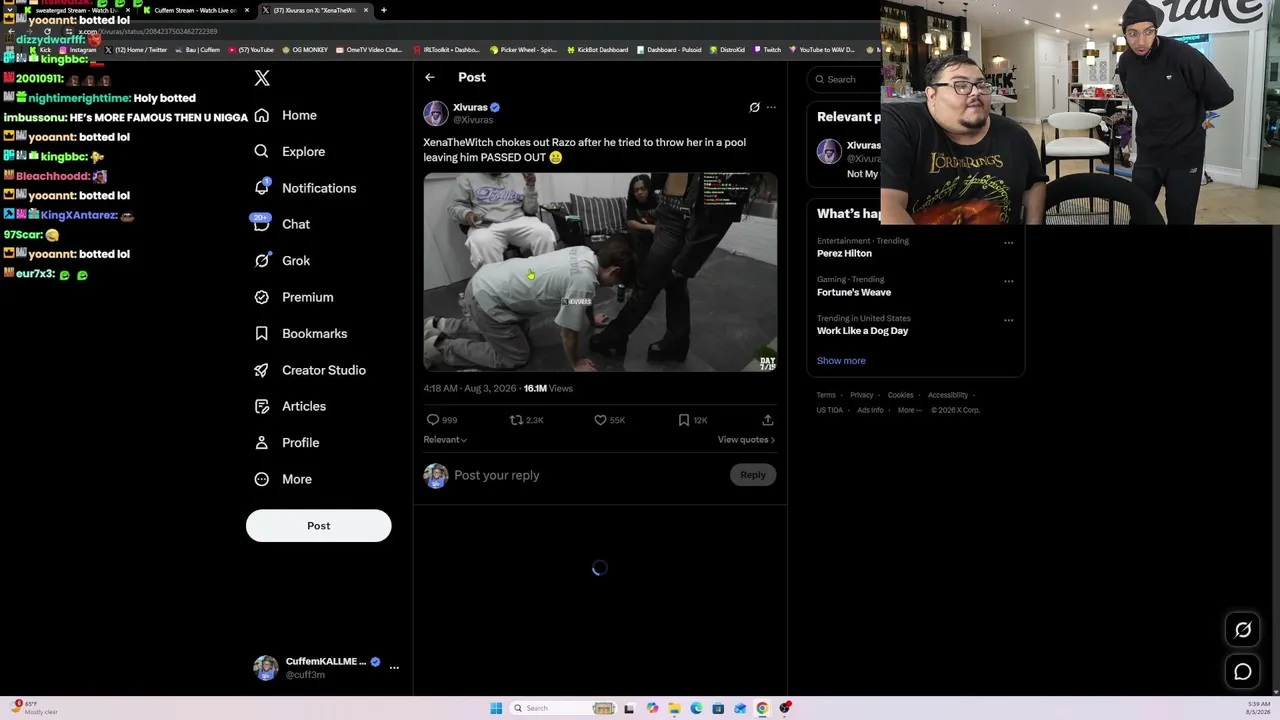Open the post's three-dot more menu
The height and width of the screenshot is (720, 1280).
tap(771, 107)
